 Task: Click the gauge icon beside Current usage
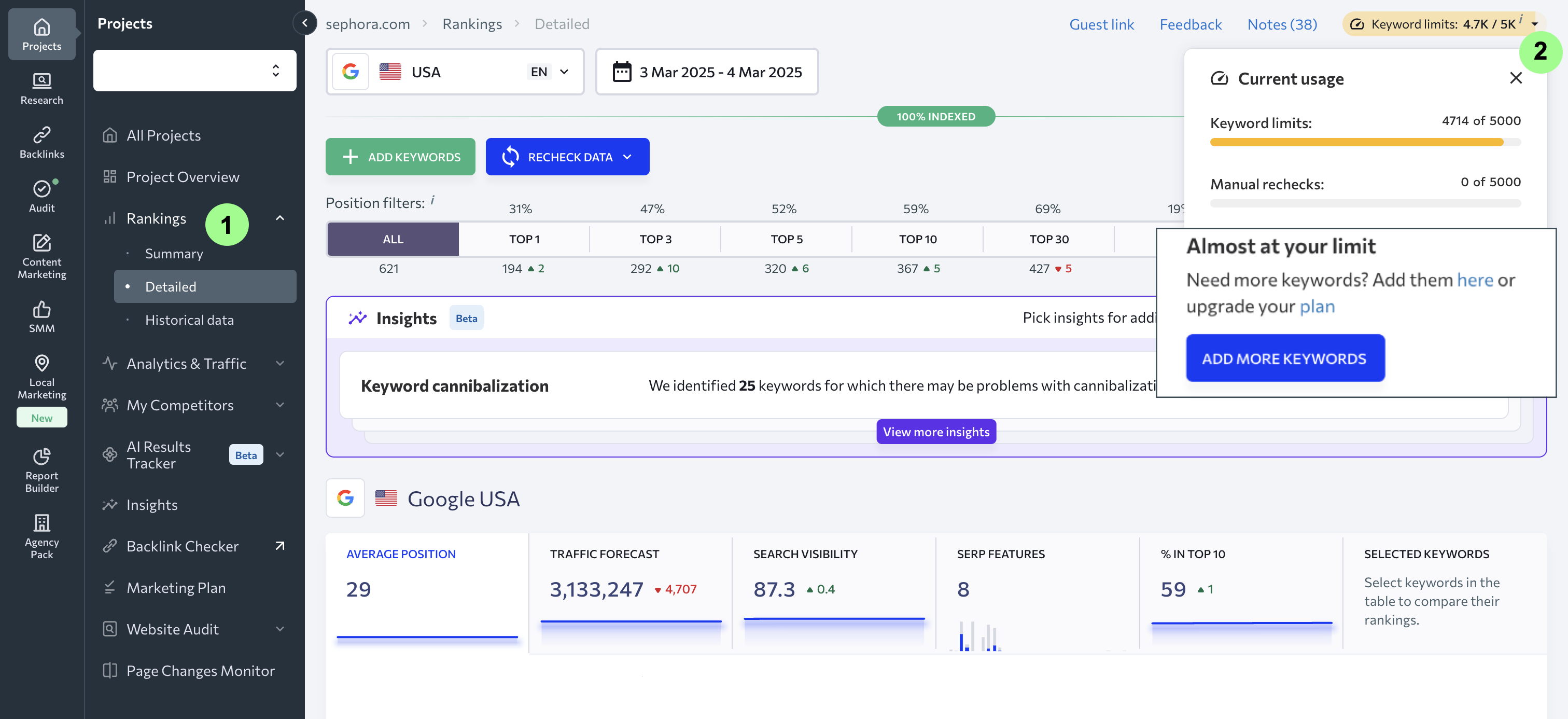click(x=1219, y=78)
